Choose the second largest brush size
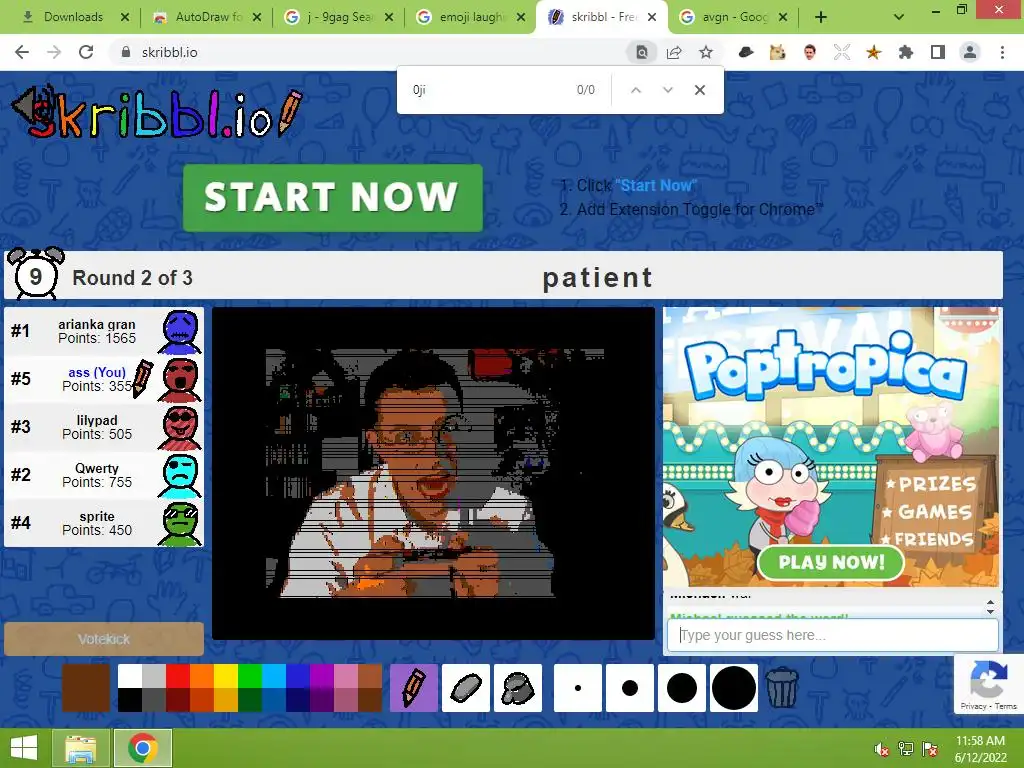The height and width of the screenshot is (768, 1024). click(682, 688)
